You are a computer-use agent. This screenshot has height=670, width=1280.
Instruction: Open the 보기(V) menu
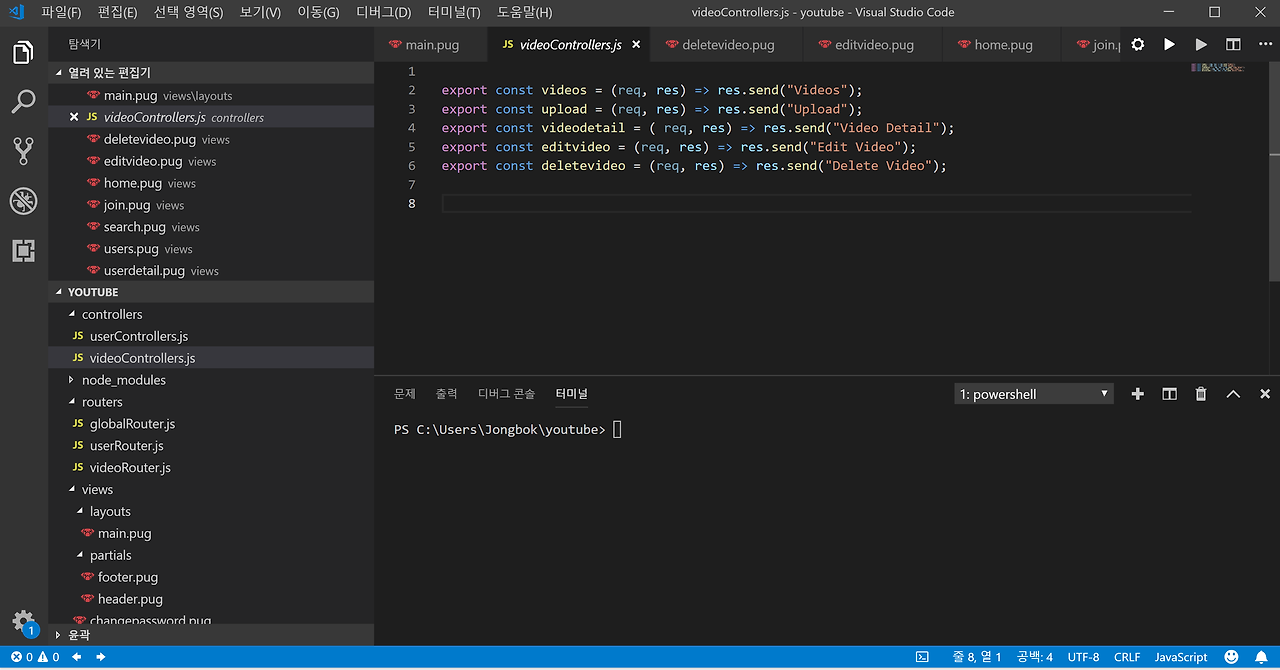260,12
